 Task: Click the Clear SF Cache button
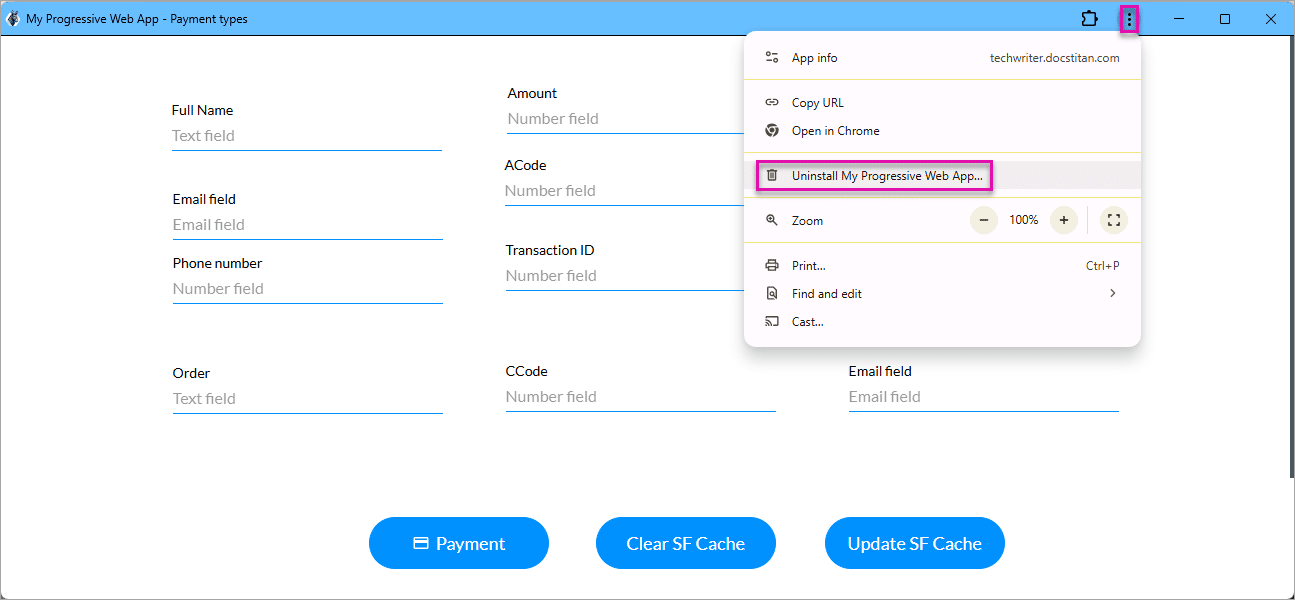(685, 544)
